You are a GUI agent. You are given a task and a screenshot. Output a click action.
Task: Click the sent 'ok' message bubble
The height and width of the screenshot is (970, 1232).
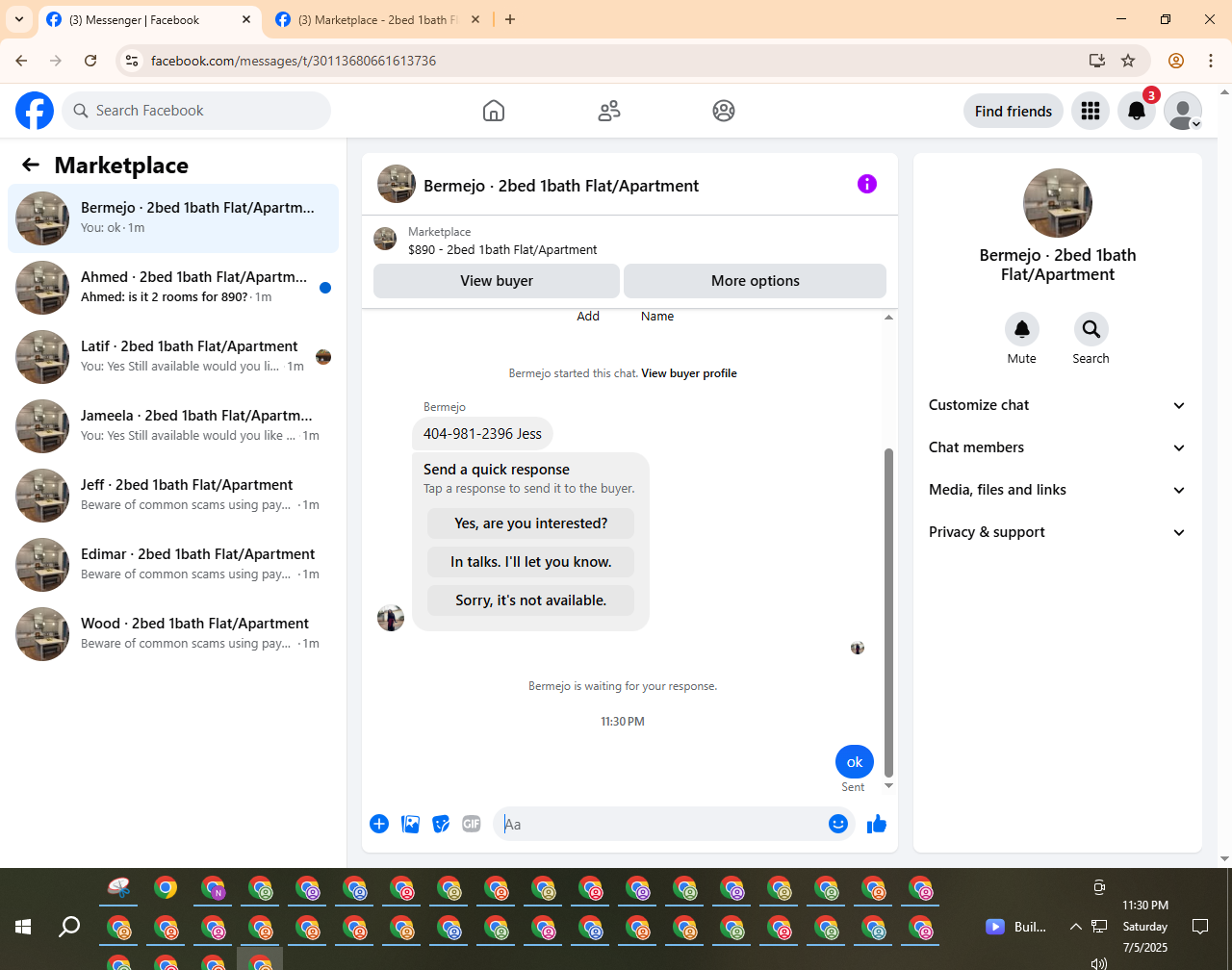coord(855,762)
